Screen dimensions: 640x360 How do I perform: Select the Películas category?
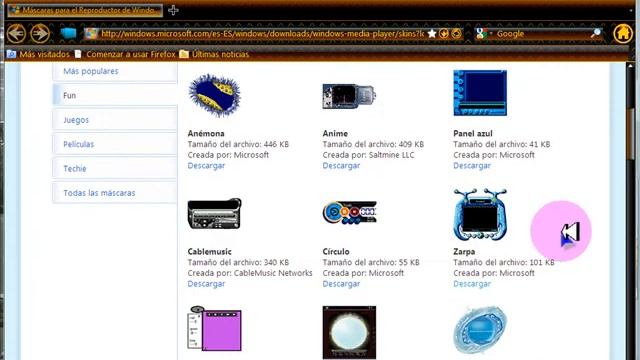coord(115,144)
